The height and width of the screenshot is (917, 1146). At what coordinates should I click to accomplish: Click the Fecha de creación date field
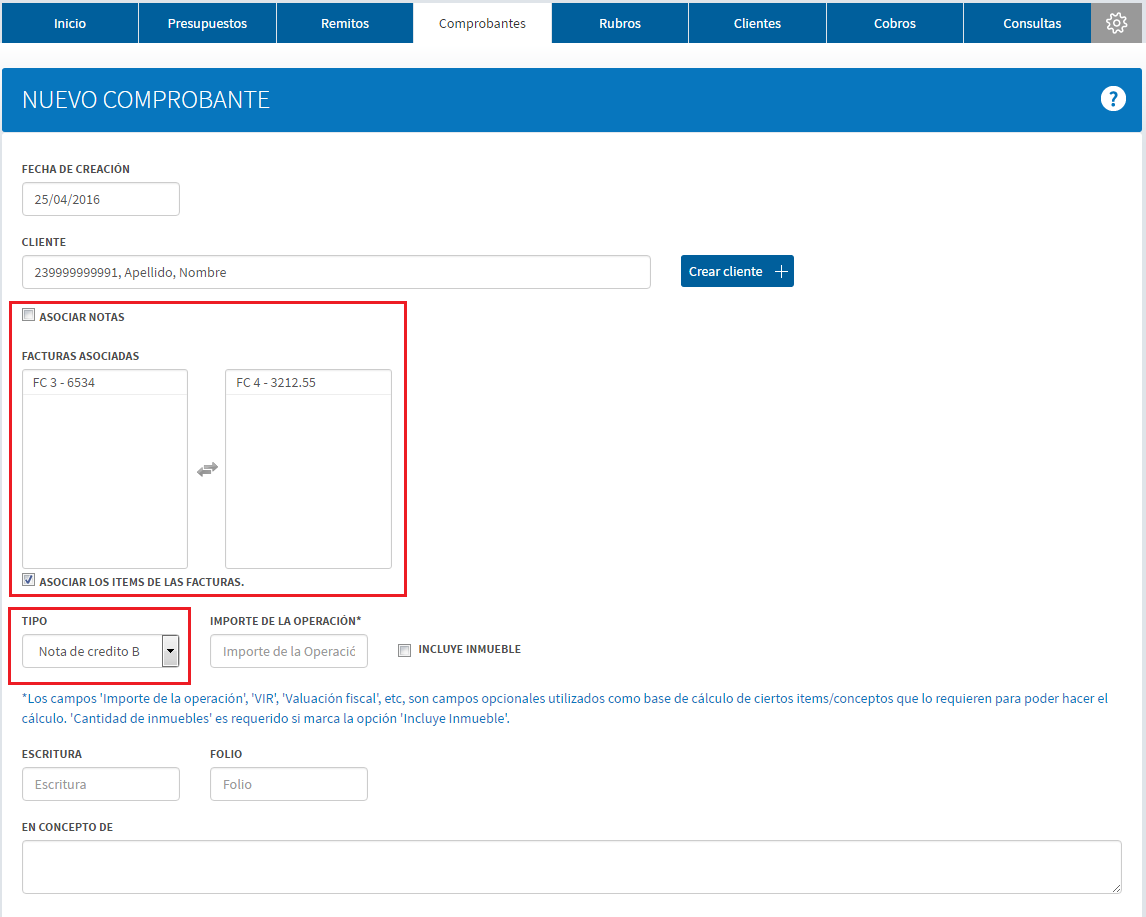click(101, 199)
